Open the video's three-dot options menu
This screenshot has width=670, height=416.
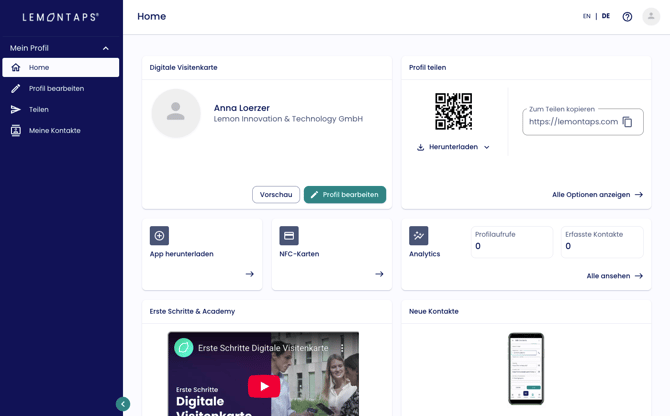pos(342,348)
